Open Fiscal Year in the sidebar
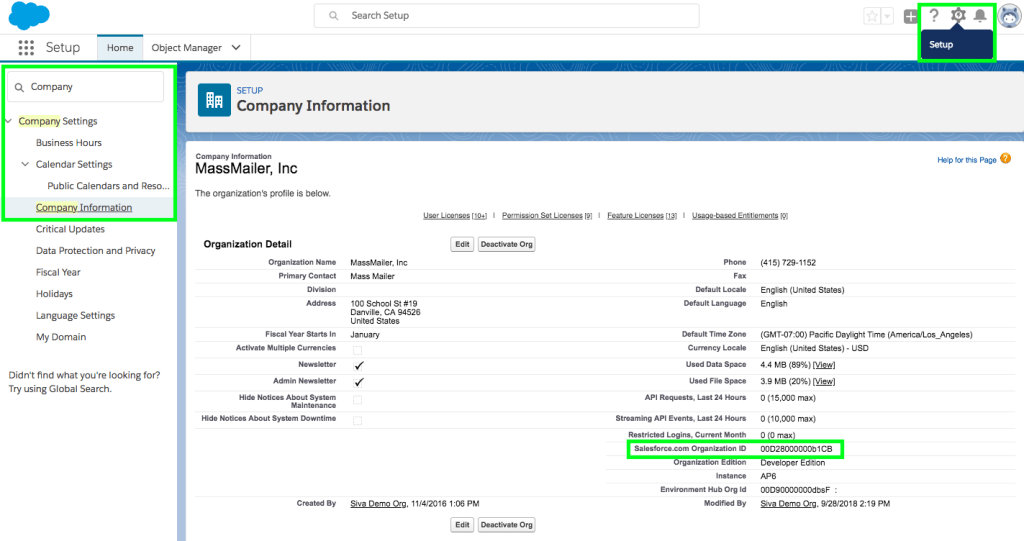Viewport: 1024px width, 541px height. coord(58,272)
